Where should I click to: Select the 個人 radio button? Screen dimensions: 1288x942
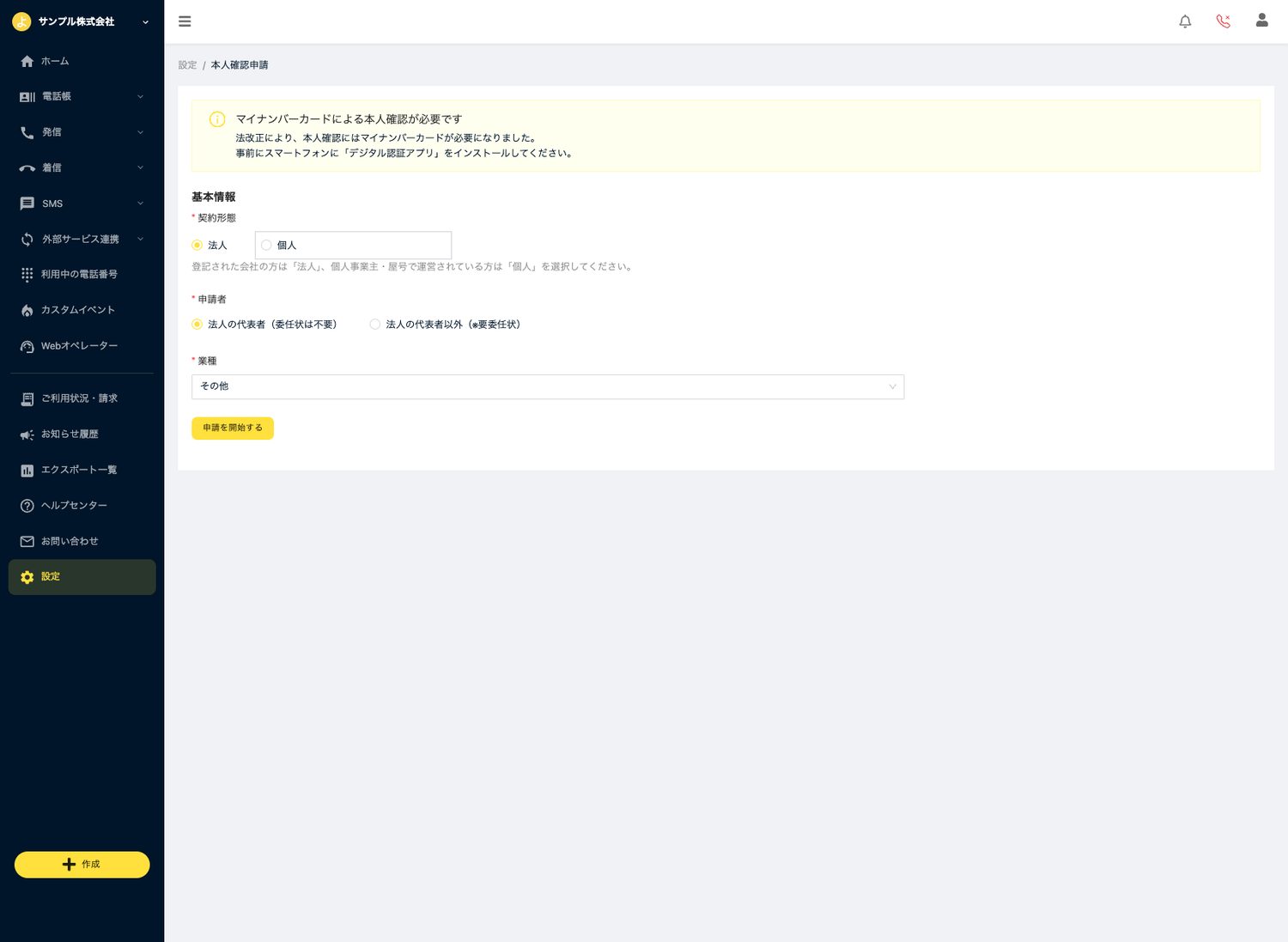click(x=266, y=246)
